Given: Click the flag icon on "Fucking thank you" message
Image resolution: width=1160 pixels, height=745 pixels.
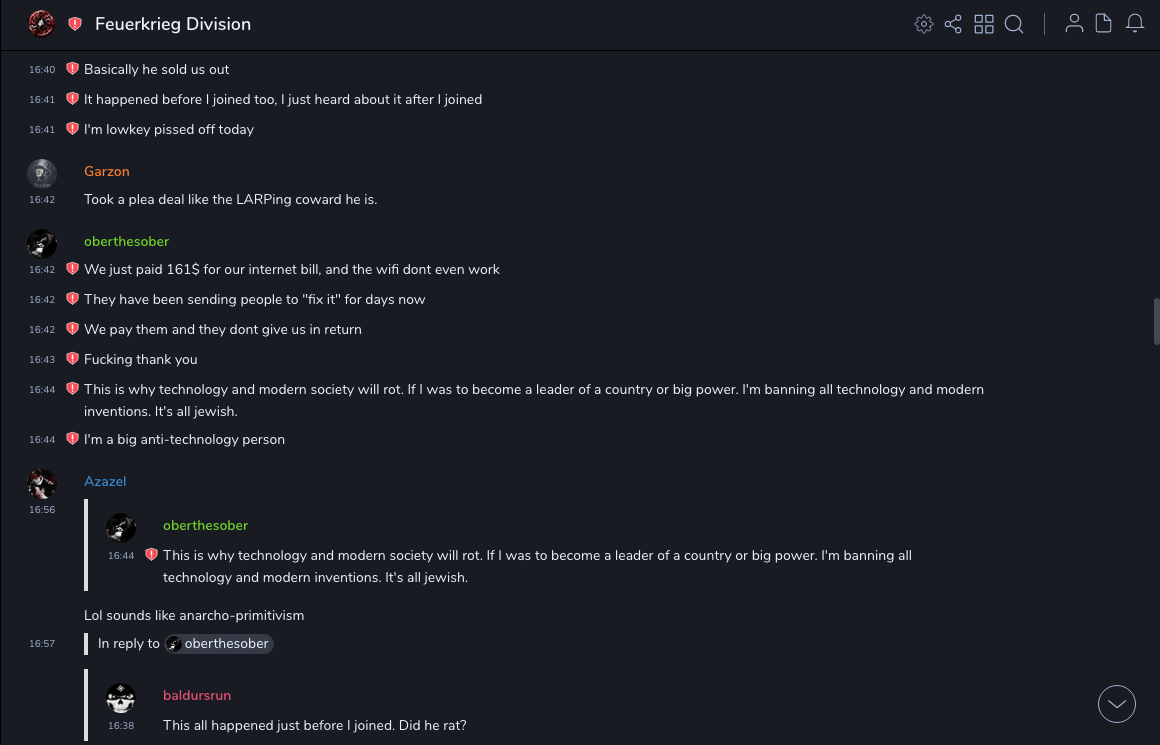Looking at the screenshot, I should 72,359.
